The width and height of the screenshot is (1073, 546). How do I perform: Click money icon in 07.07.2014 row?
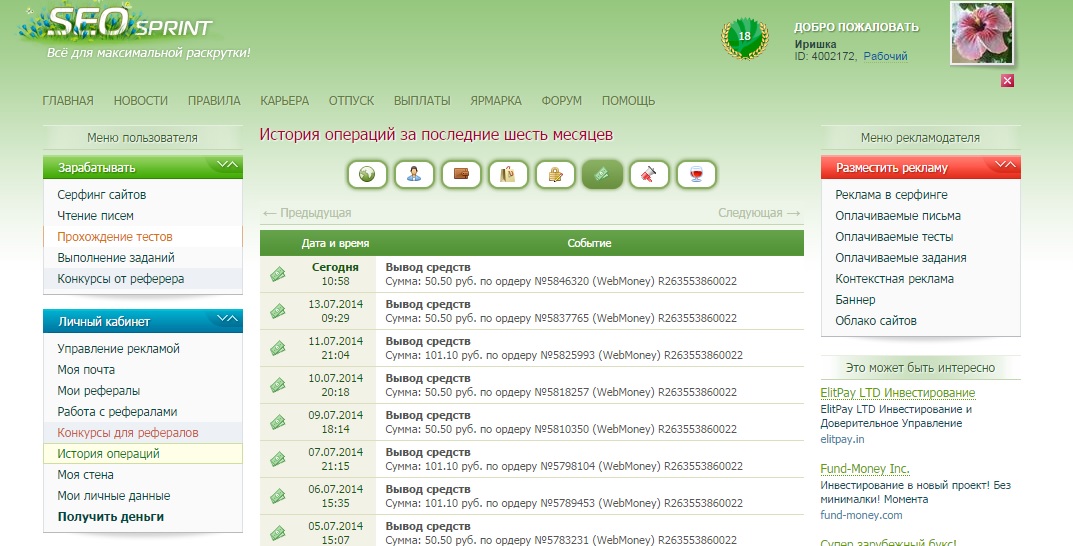tap(277, 459)
